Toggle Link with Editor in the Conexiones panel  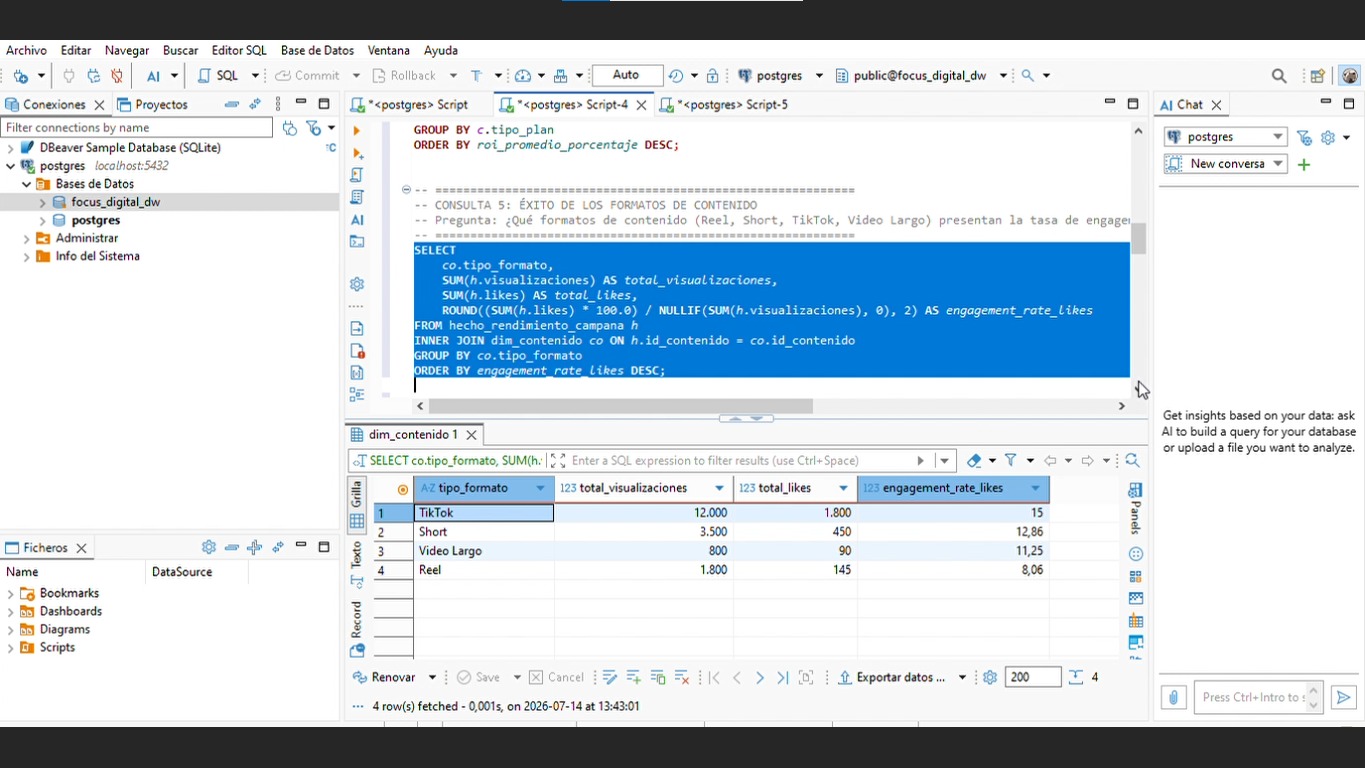[x=255, y=104]
